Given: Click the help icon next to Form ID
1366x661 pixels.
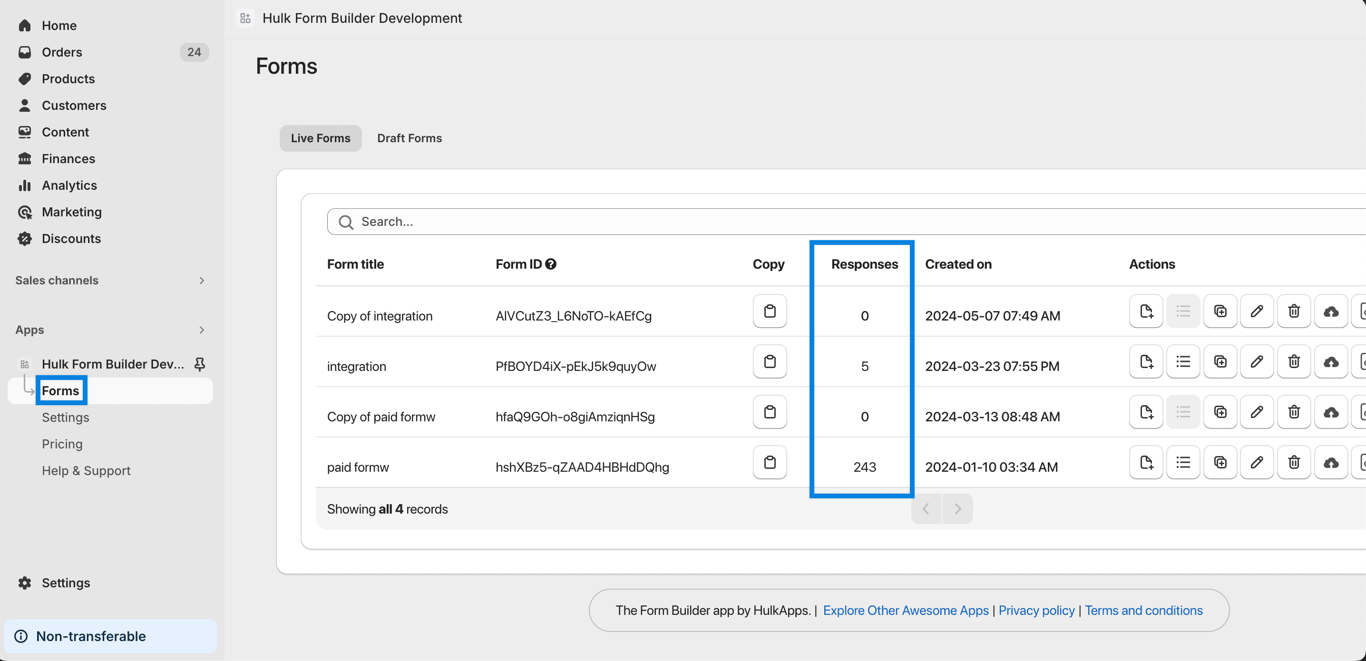Looking at the screenshot, I should pyautogui.click(x=551, y=264).
